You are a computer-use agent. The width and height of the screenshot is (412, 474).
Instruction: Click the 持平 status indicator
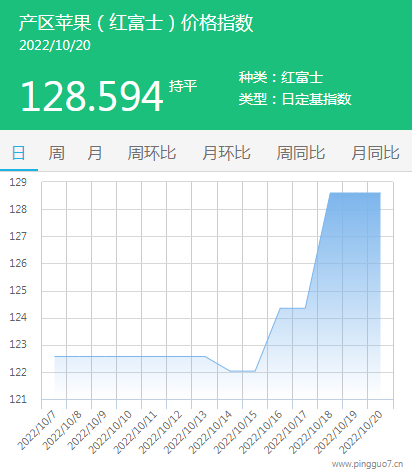(x=183, y=86)
